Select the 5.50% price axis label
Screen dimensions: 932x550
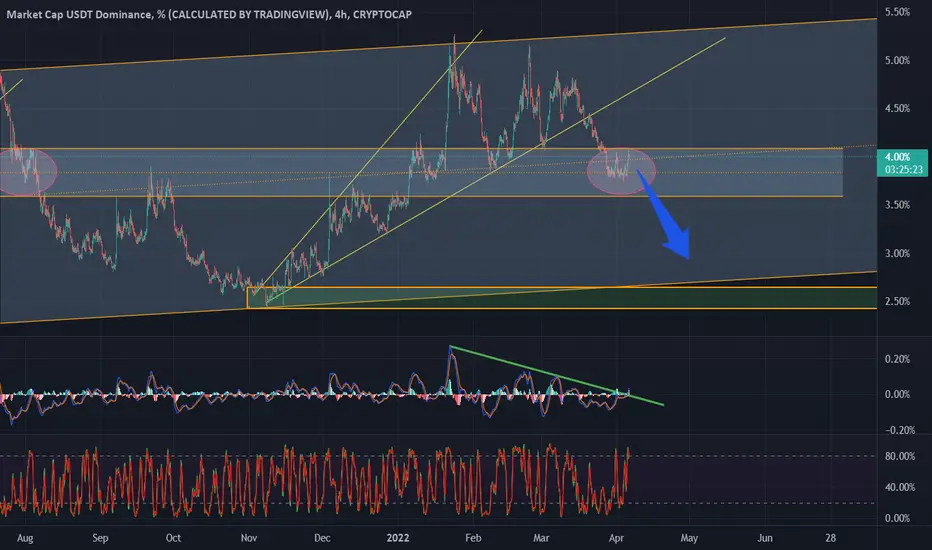click(x=897, y=12)
